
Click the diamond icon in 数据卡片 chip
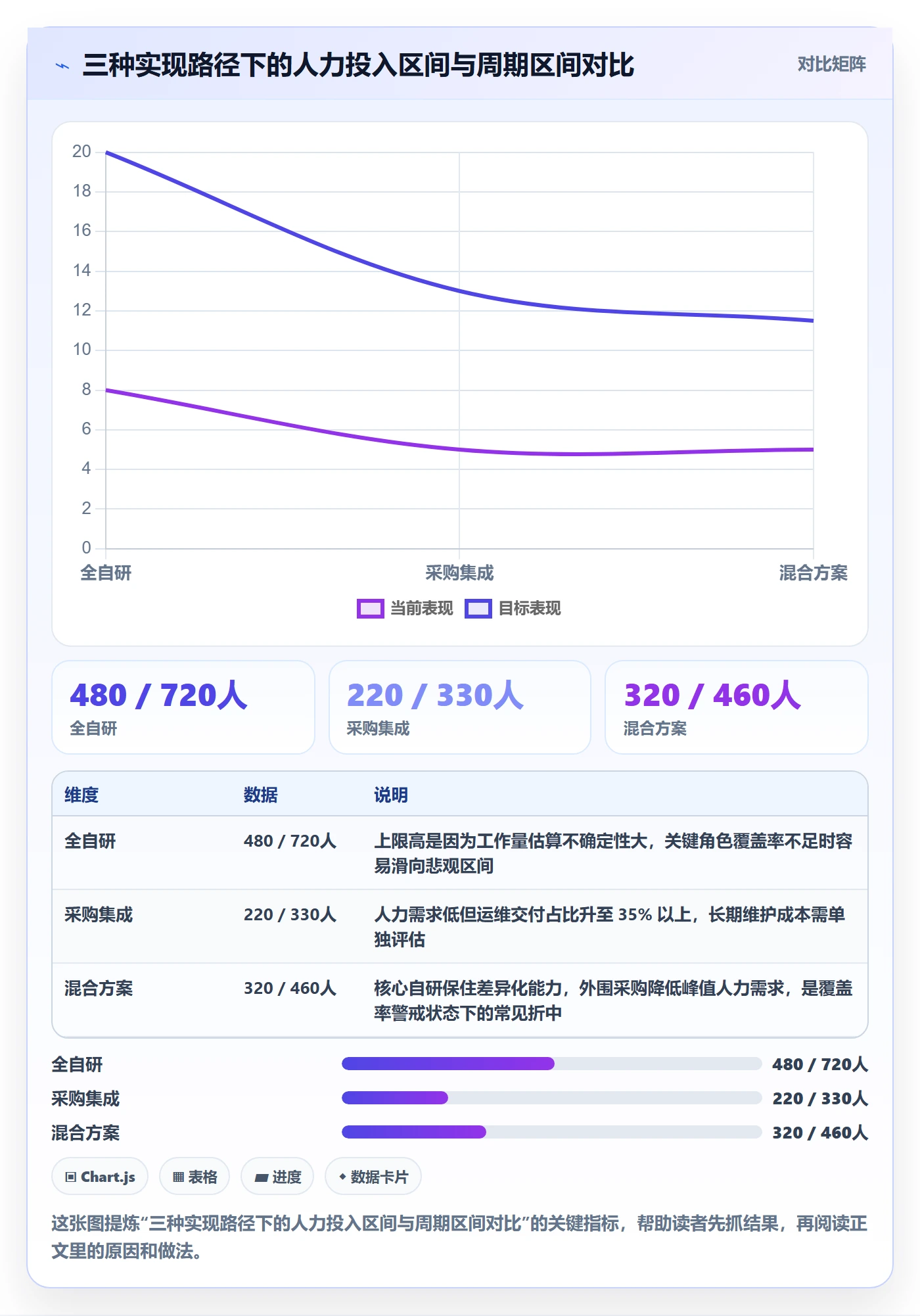pyautogui.click(x=342, y=1177)
